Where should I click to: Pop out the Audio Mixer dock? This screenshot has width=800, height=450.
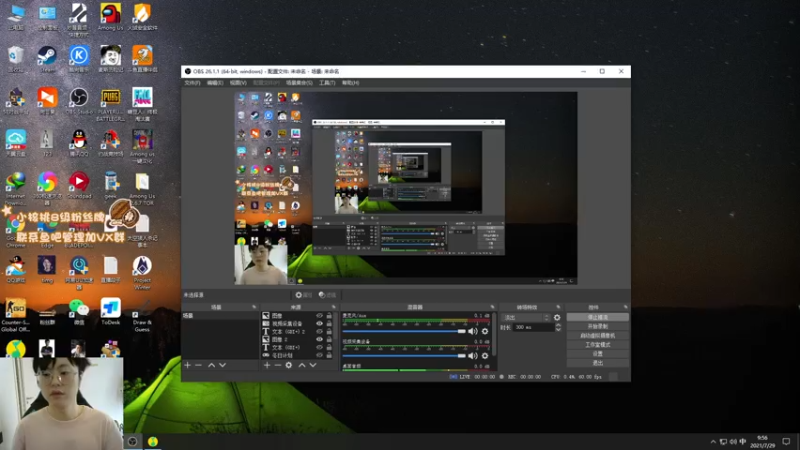(492, 307)
